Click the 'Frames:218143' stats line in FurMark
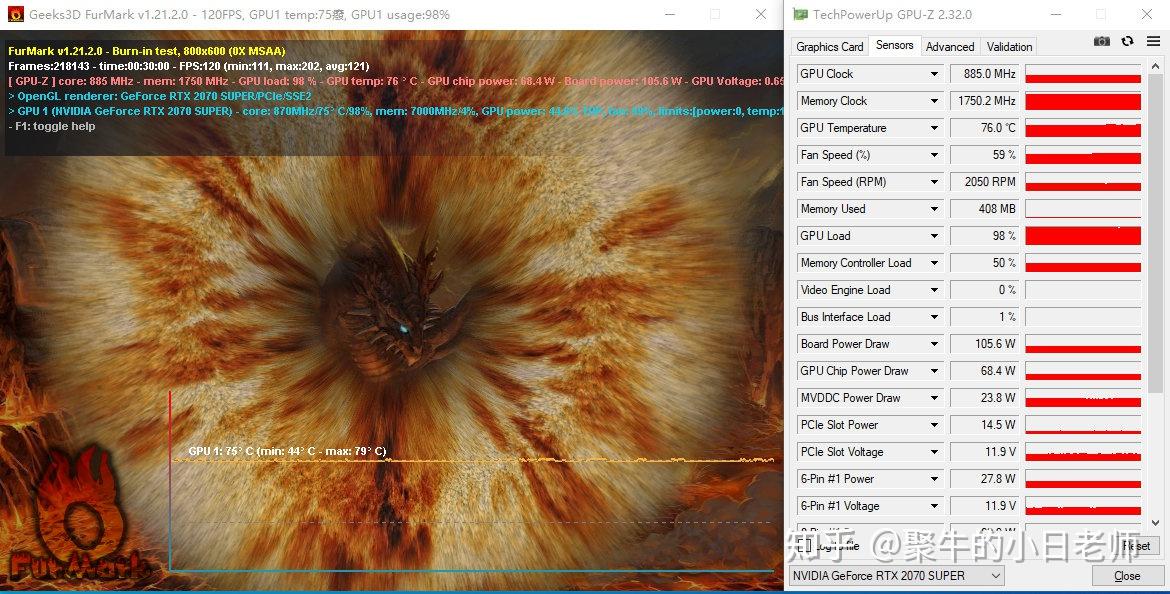 pyautogui.click(x=189, y=66)
